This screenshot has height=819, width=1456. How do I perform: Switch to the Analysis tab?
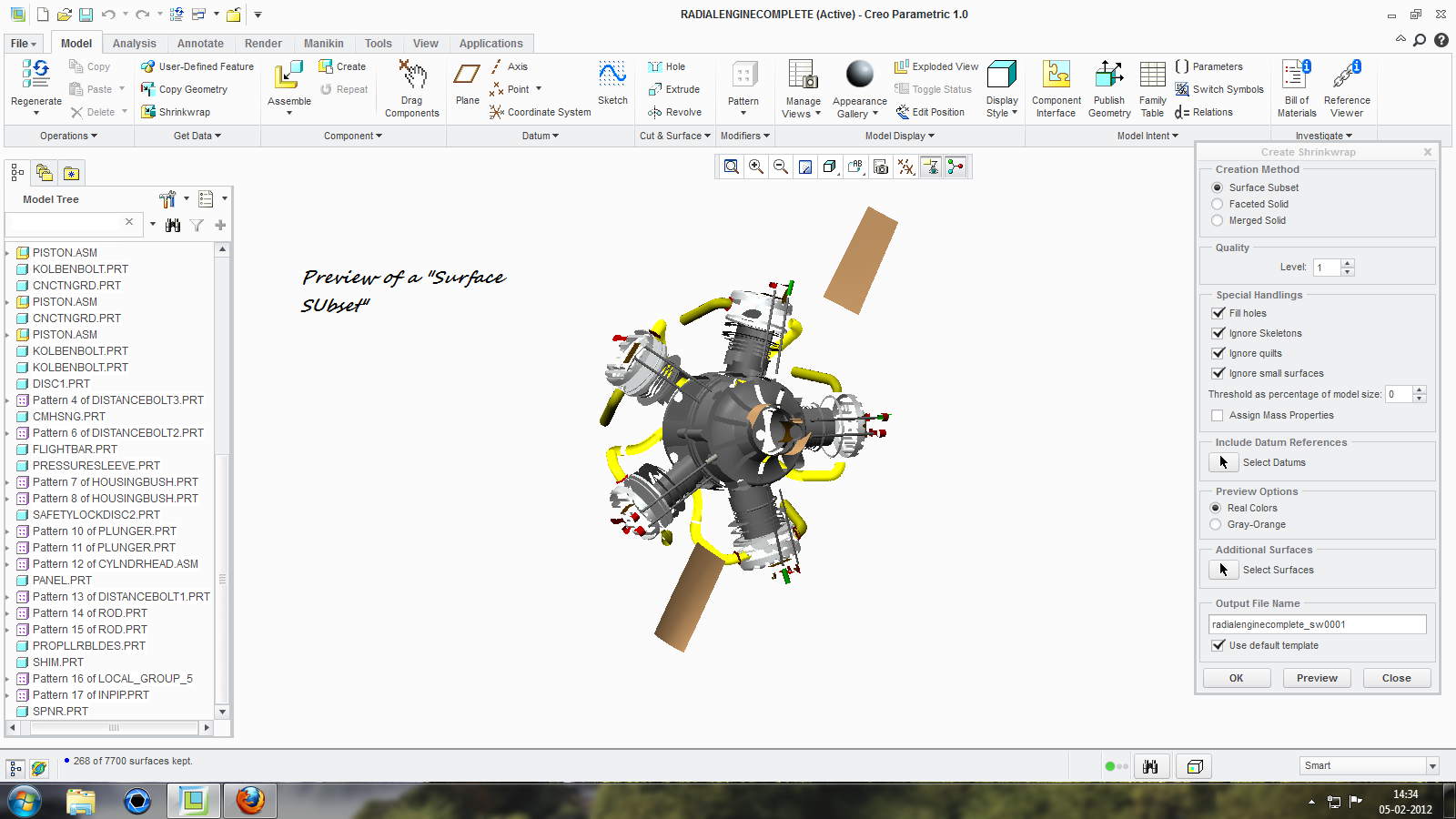(135, 44)
